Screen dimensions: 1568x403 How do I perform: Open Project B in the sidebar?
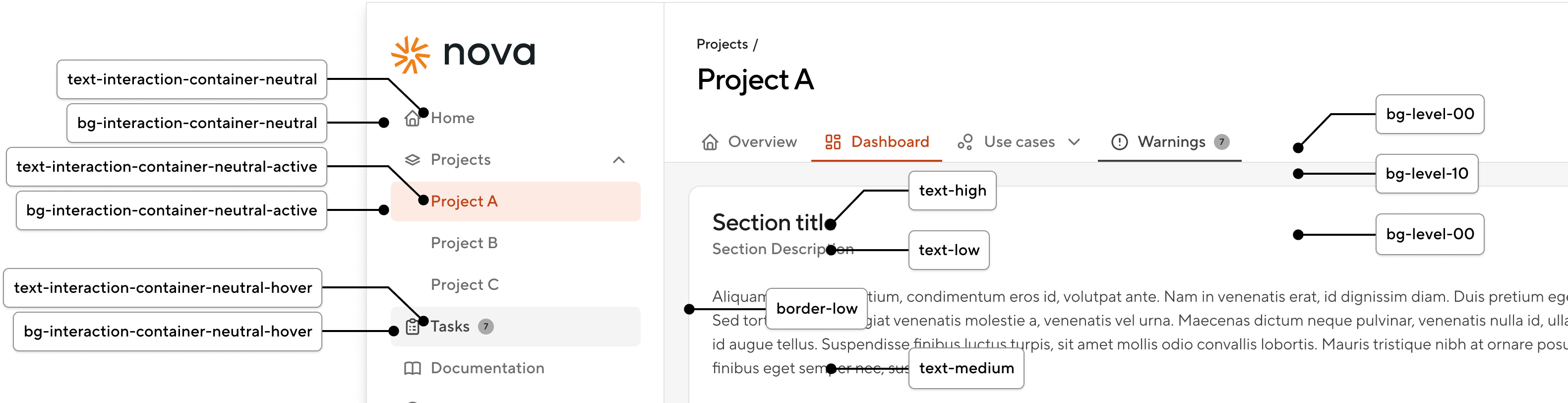pos(464,243)
